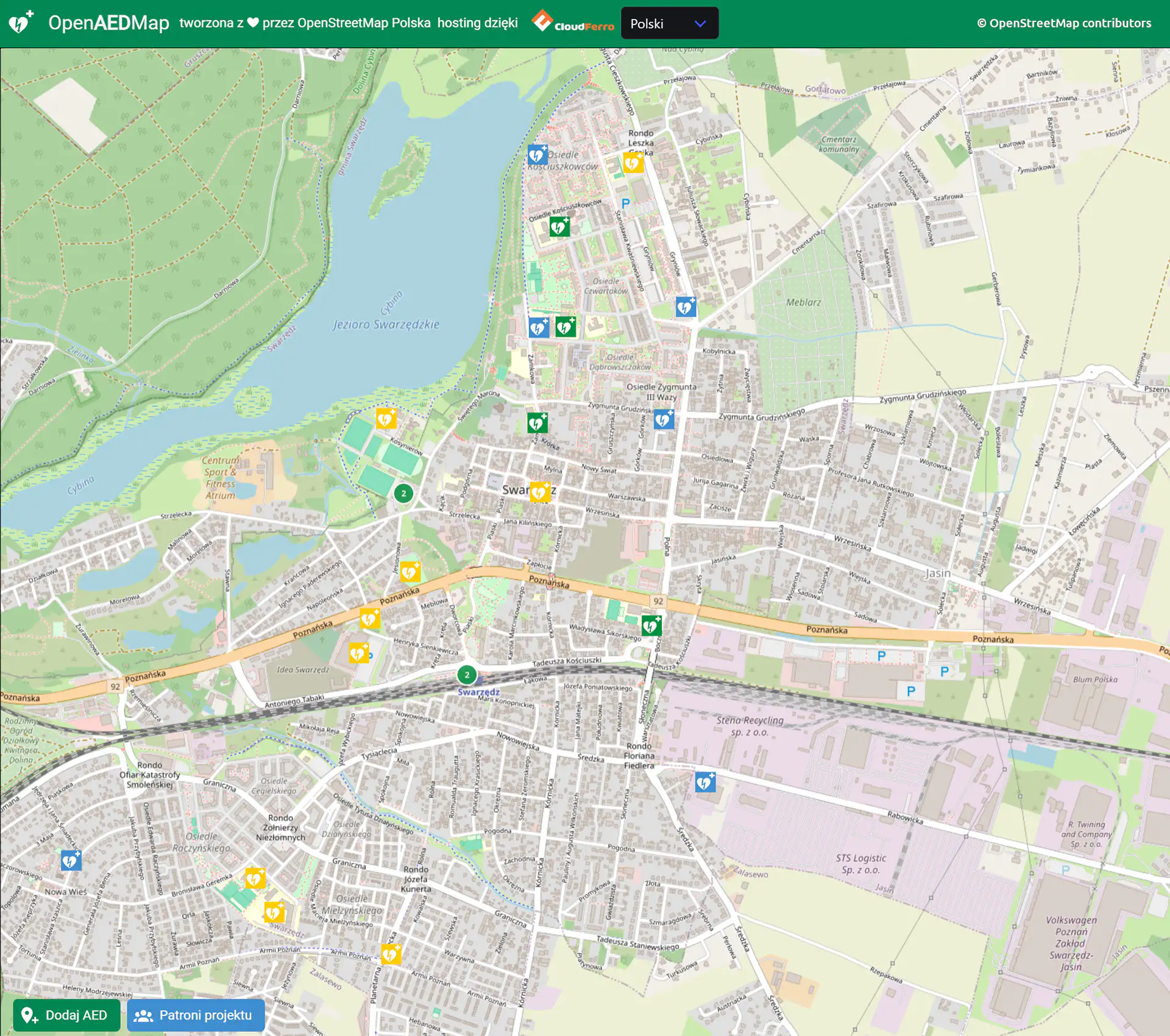The height and width of the screenshot is (1036, 1170).
Task: Click blue AED marker in Nowa Wieś
Action: click(x=71, y=860)
